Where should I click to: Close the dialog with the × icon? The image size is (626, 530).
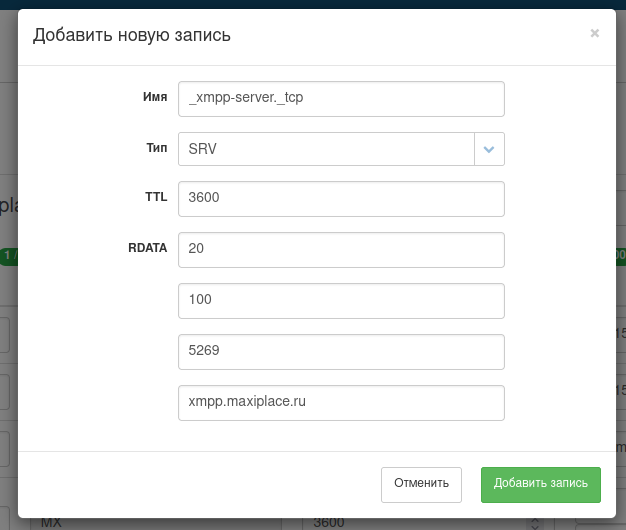(x=594, y=33)
